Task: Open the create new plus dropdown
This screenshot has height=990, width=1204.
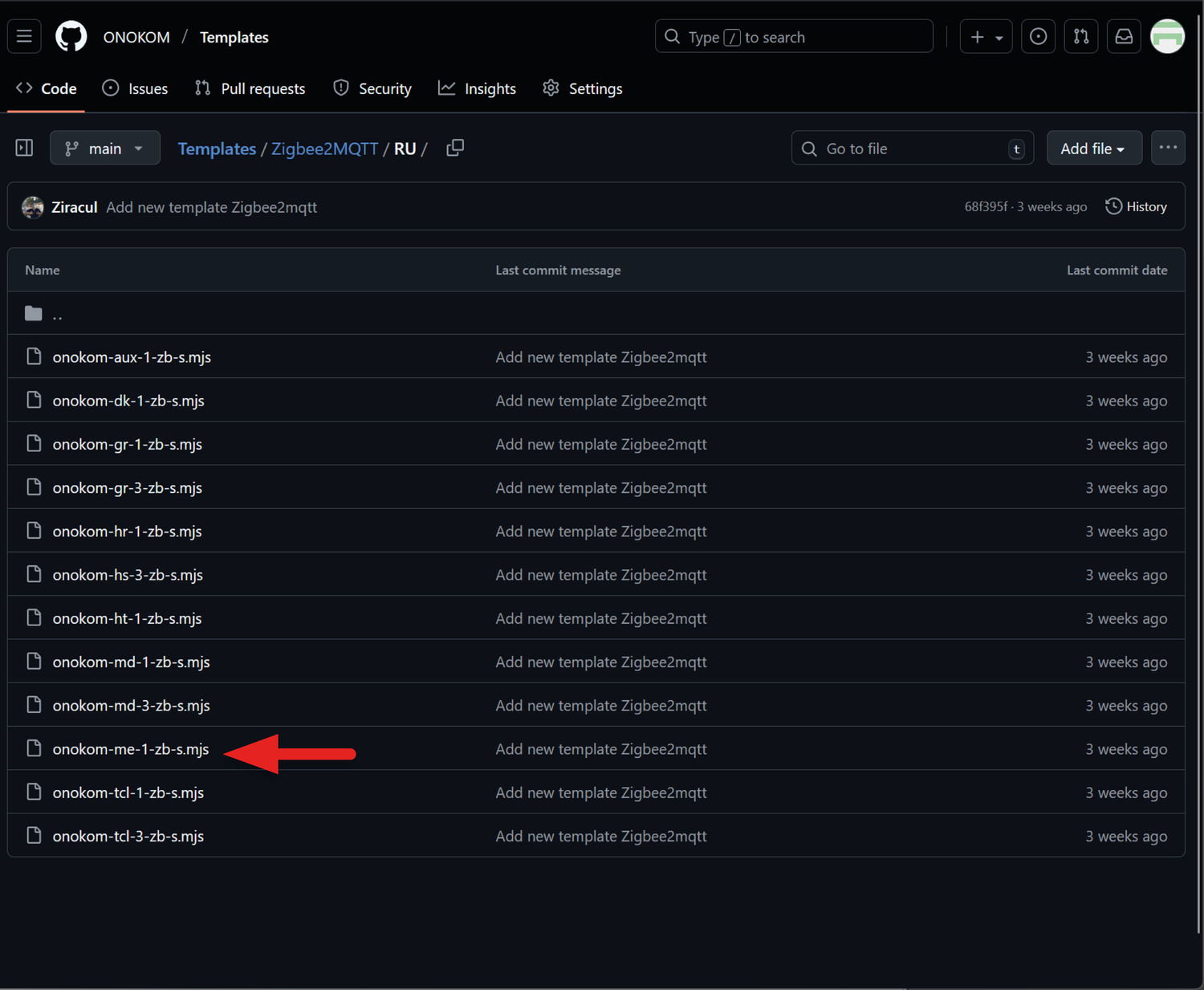Action: coord(986,37)
